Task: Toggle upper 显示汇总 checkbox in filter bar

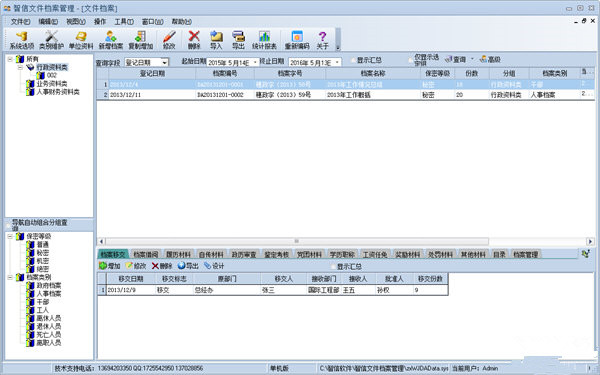Action: [353, 60]
